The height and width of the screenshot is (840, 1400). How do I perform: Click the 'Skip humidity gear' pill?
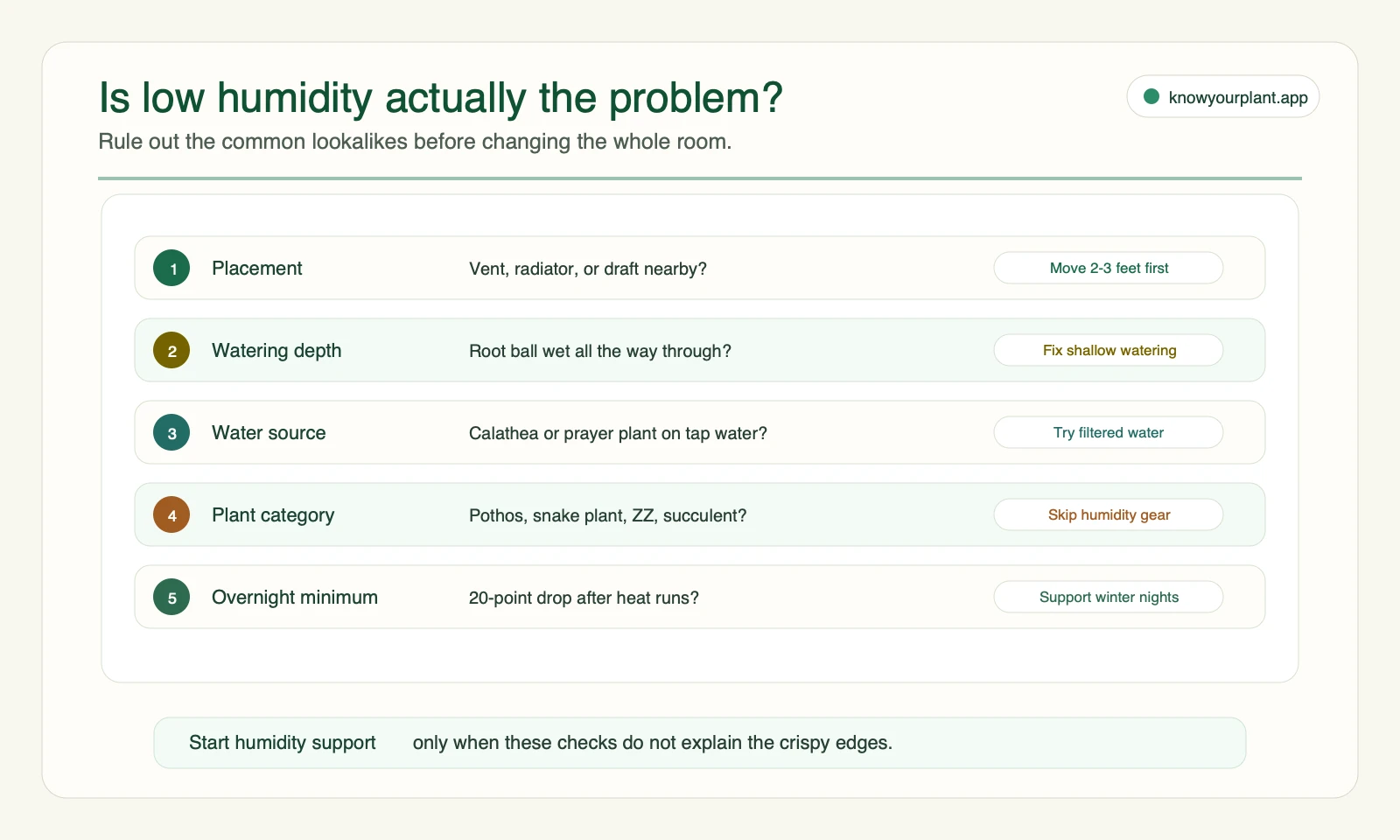[1109, 514]
